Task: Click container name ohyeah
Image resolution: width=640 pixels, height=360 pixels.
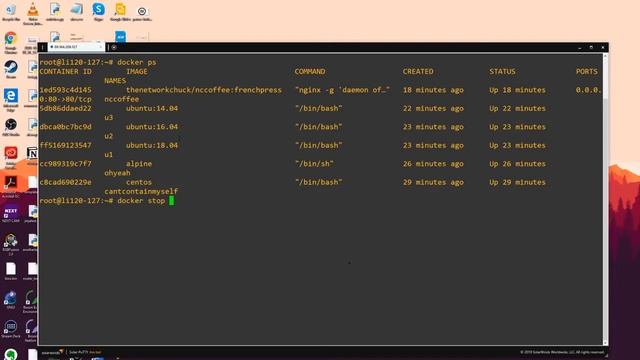Action: coord(117,173)
